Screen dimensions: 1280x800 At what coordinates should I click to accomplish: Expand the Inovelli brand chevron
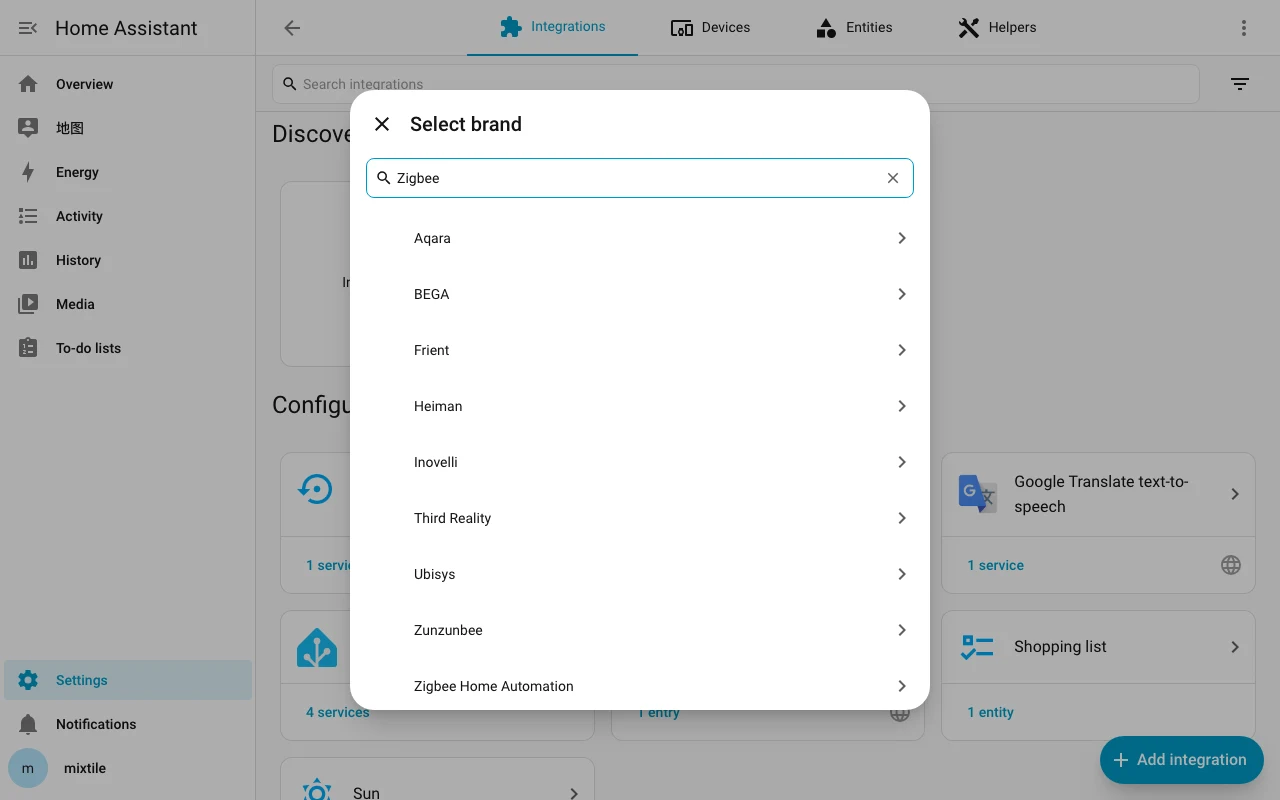click(x=901, y=462)
